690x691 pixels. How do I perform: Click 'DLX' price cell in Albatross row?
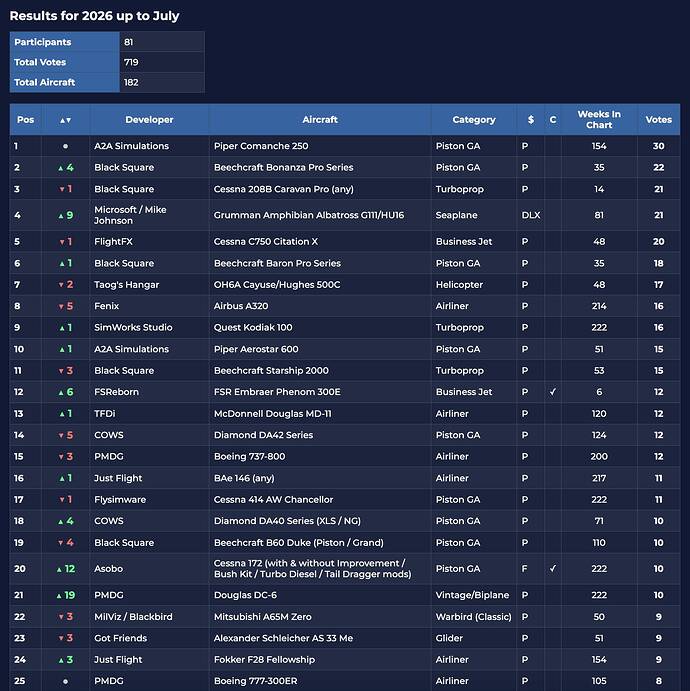coord(530,215)
